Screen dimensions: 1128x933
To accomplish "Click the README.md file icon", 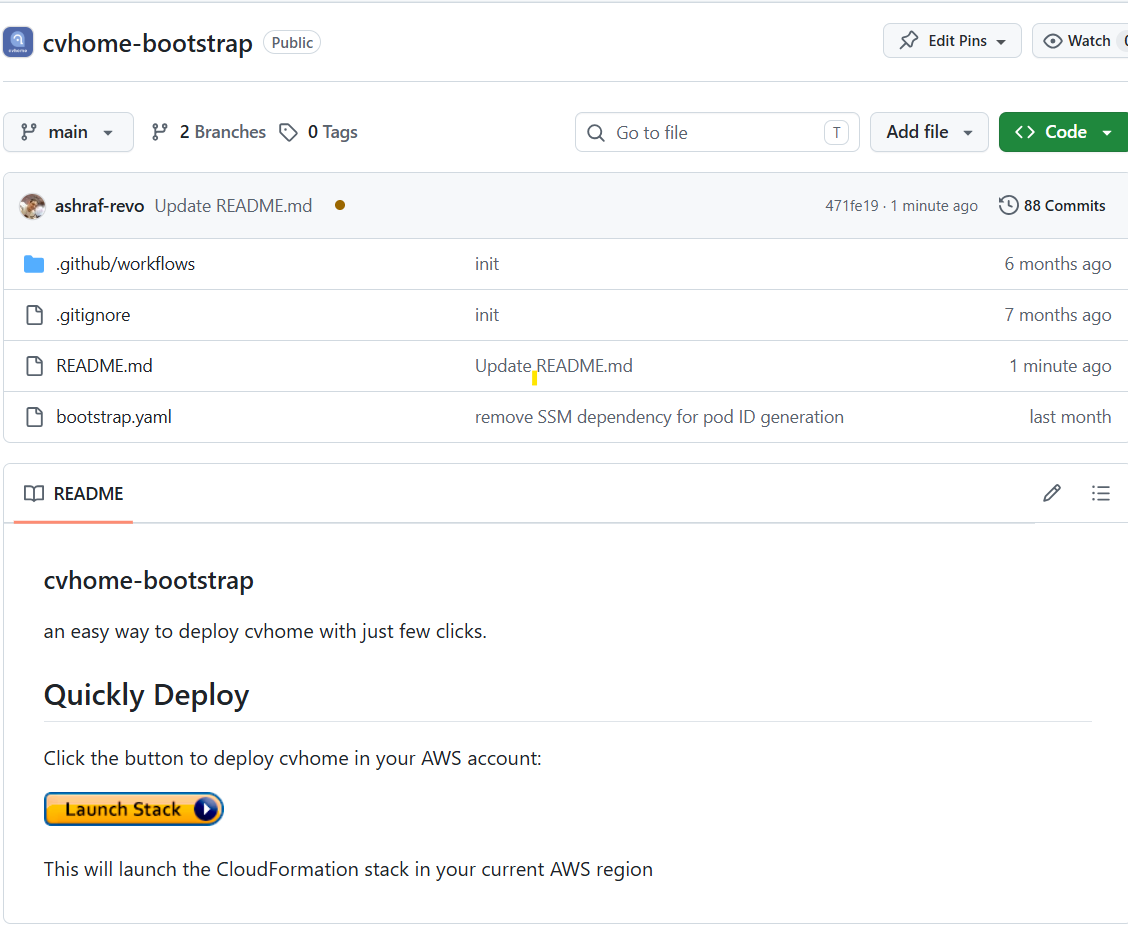I will pos(34,366).
